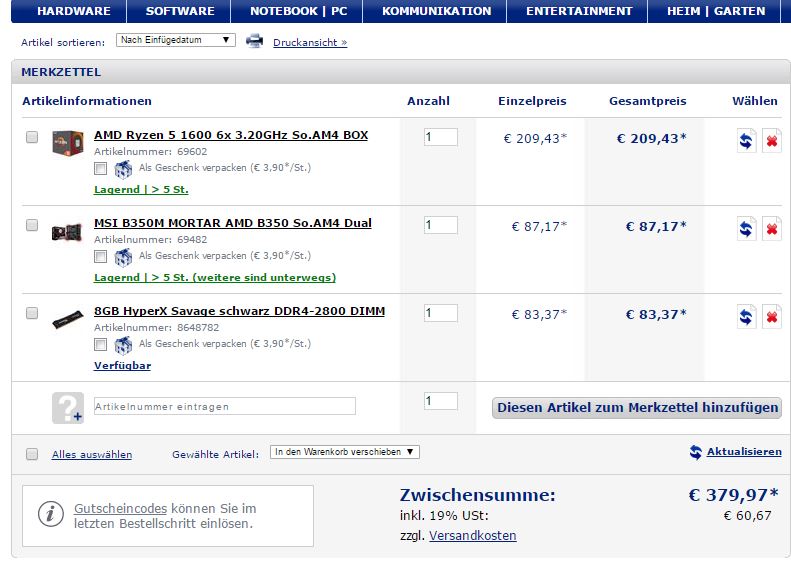Click the question mark add-article icon

click(x=68, y=408)
